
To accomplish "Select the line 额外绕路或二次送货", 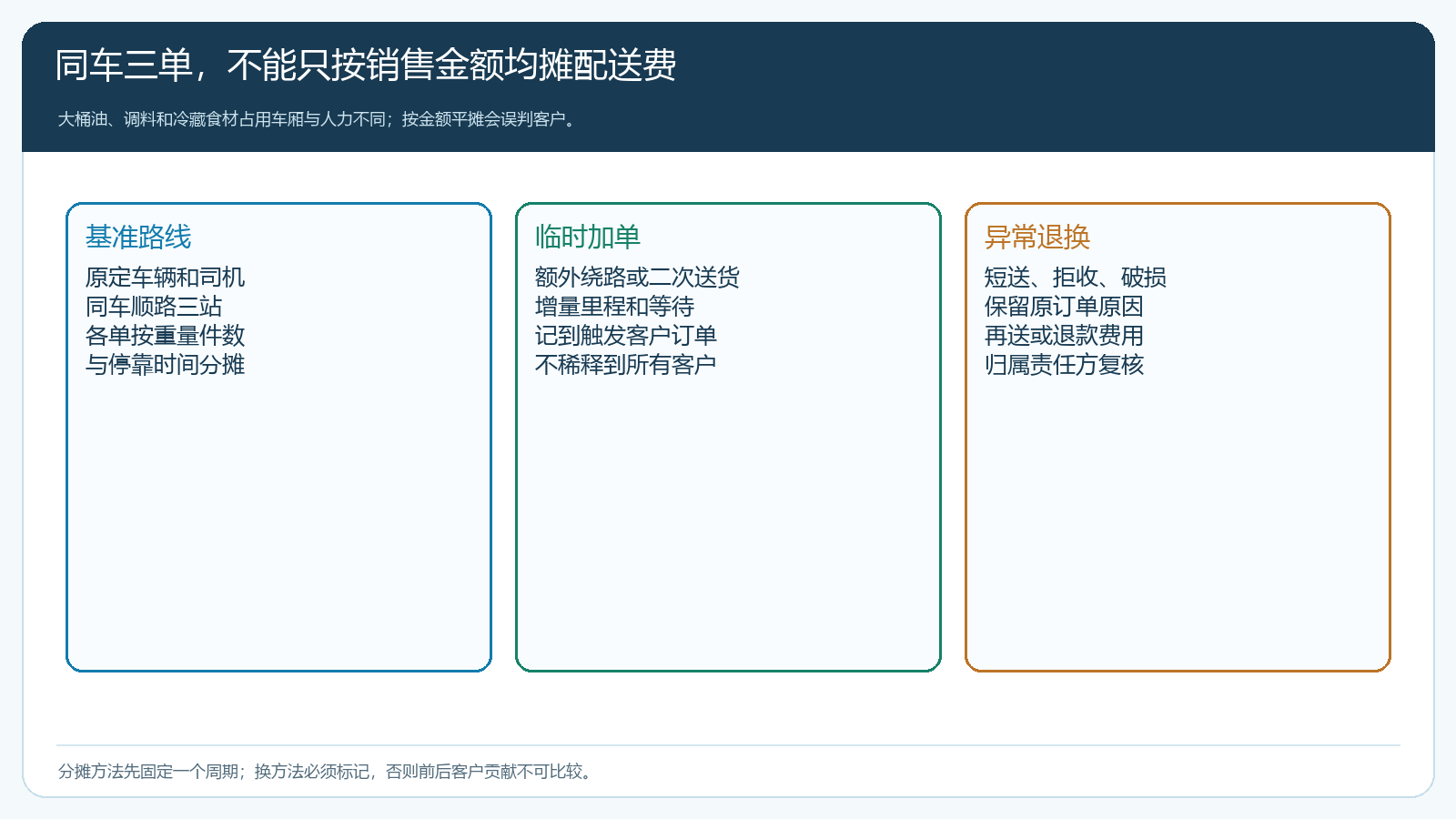I will coord(637,277).
